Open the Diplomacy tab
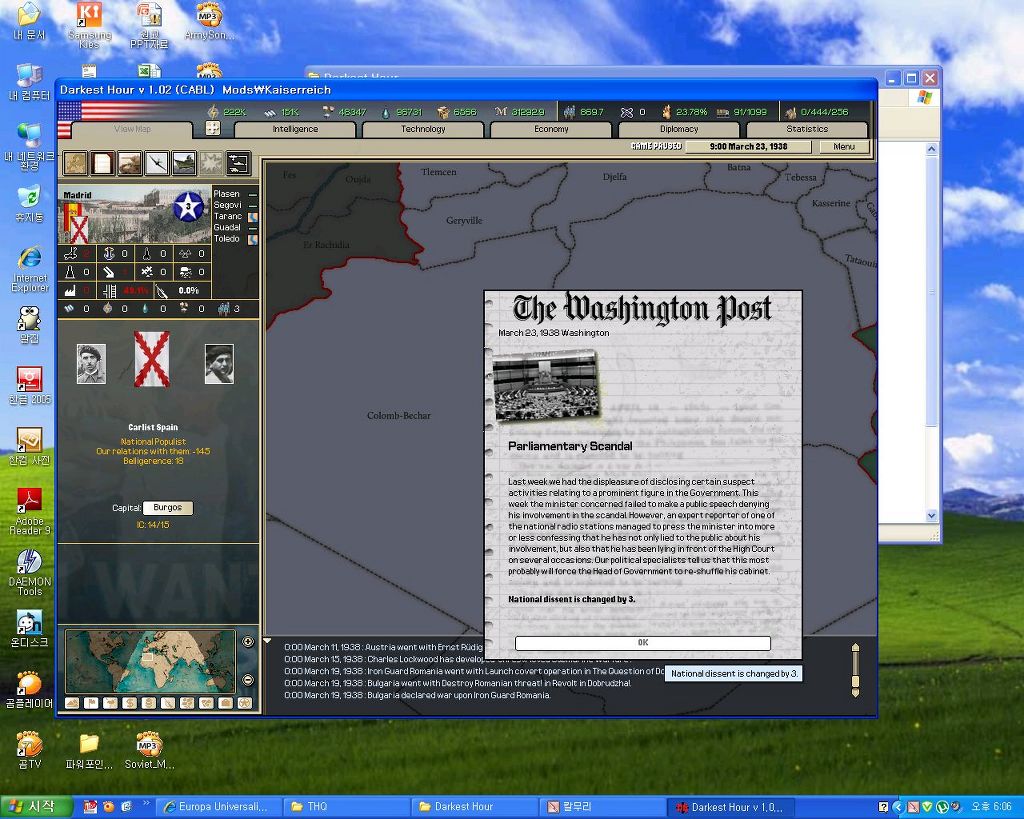The image size is (1024, 819). point(679,129)
